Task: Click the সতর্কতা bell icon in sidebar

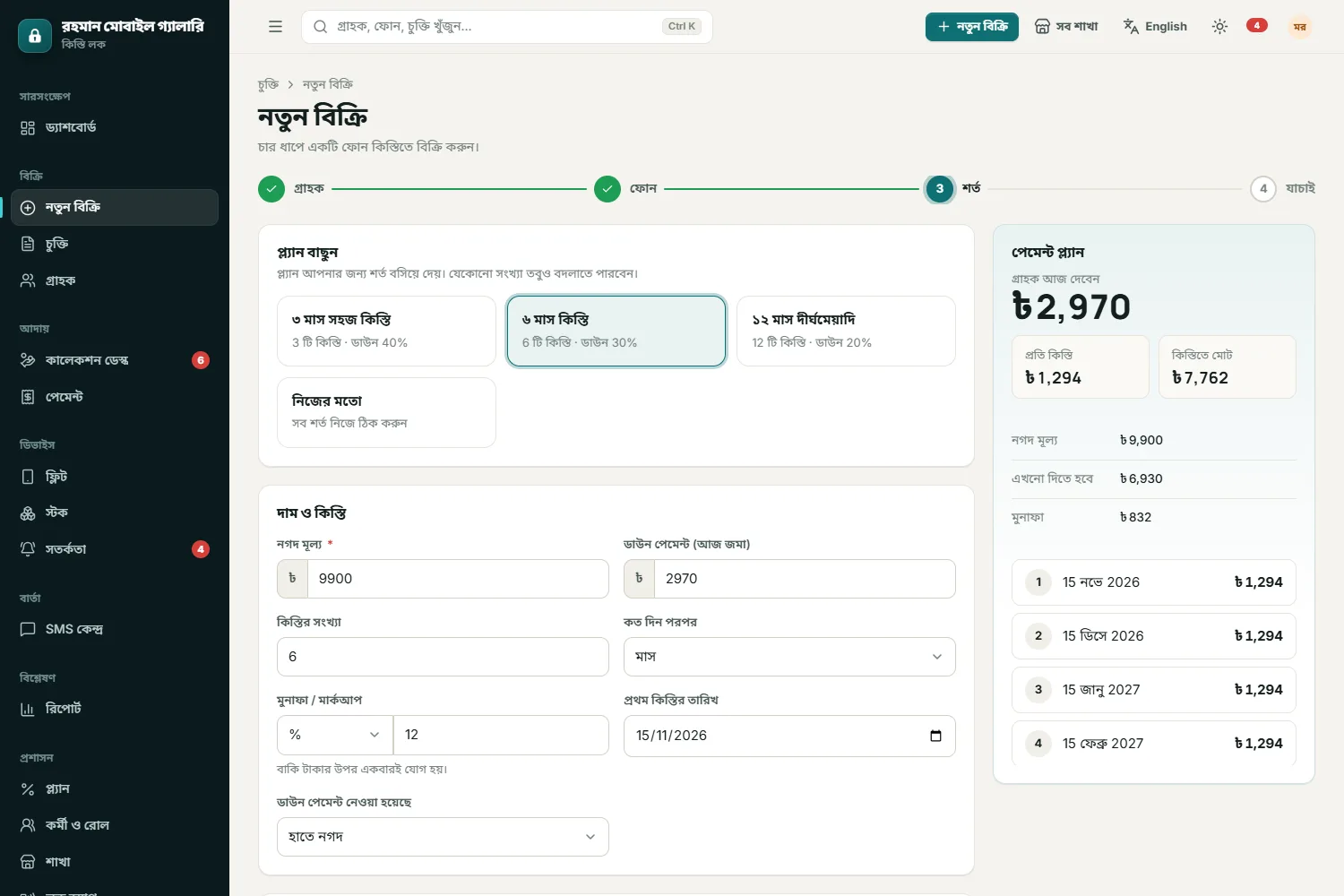Action: (28, 549)
